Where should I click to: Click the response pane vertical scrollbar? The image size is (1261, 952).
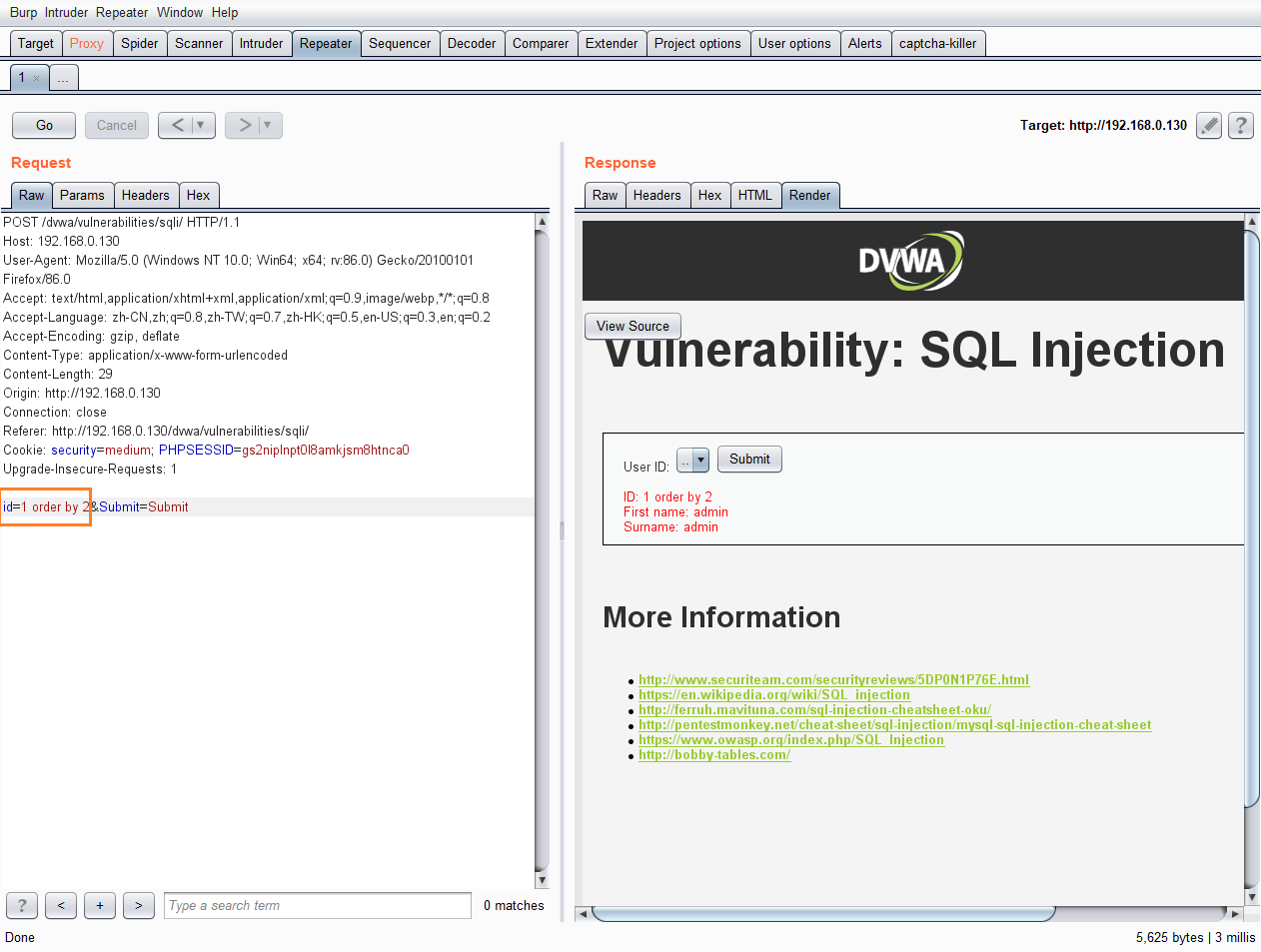click(1252, 519)
